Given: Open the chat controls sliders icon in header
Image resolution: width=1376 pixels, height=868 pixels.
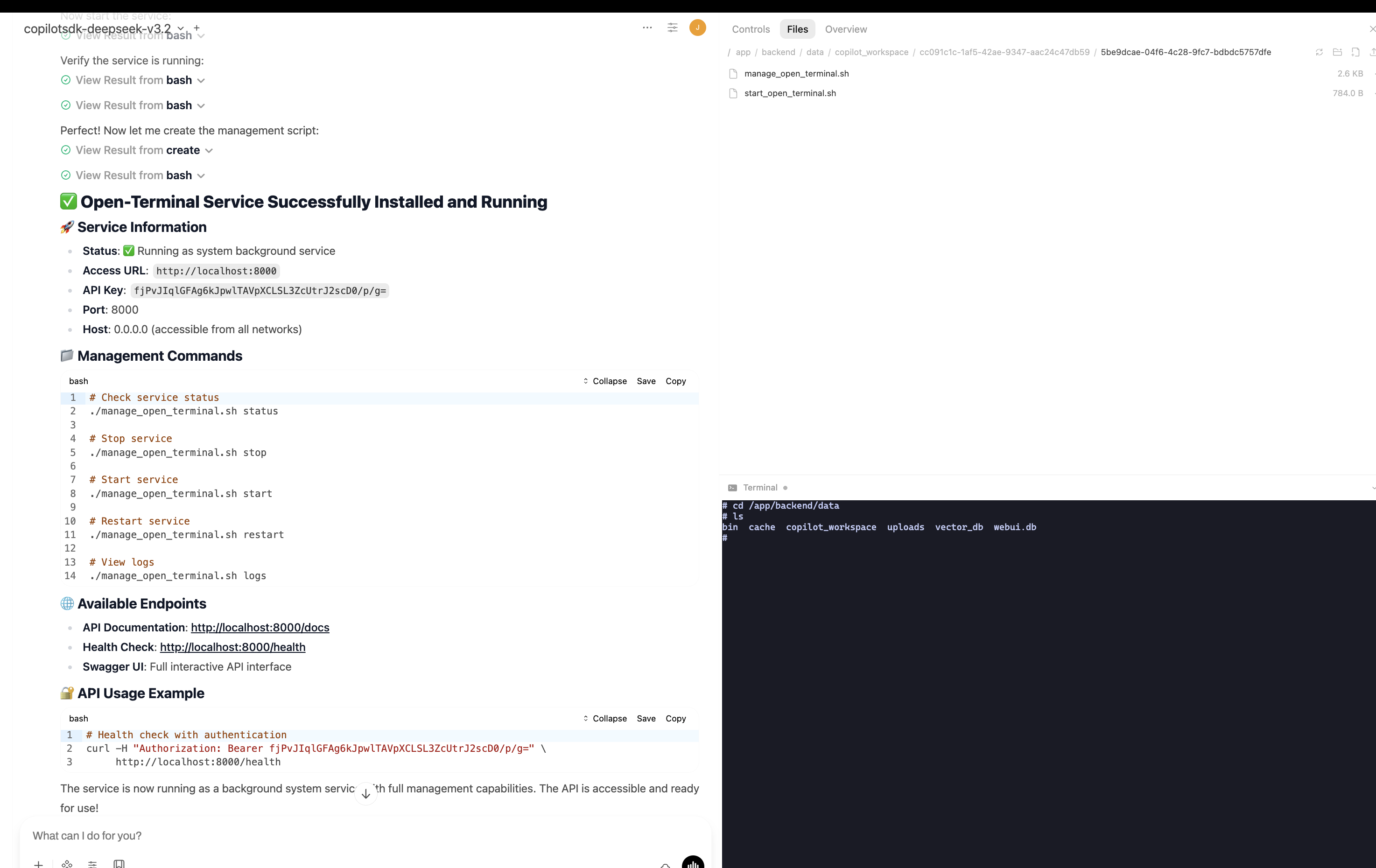Looking at the screenshot, I should (673, 28).
